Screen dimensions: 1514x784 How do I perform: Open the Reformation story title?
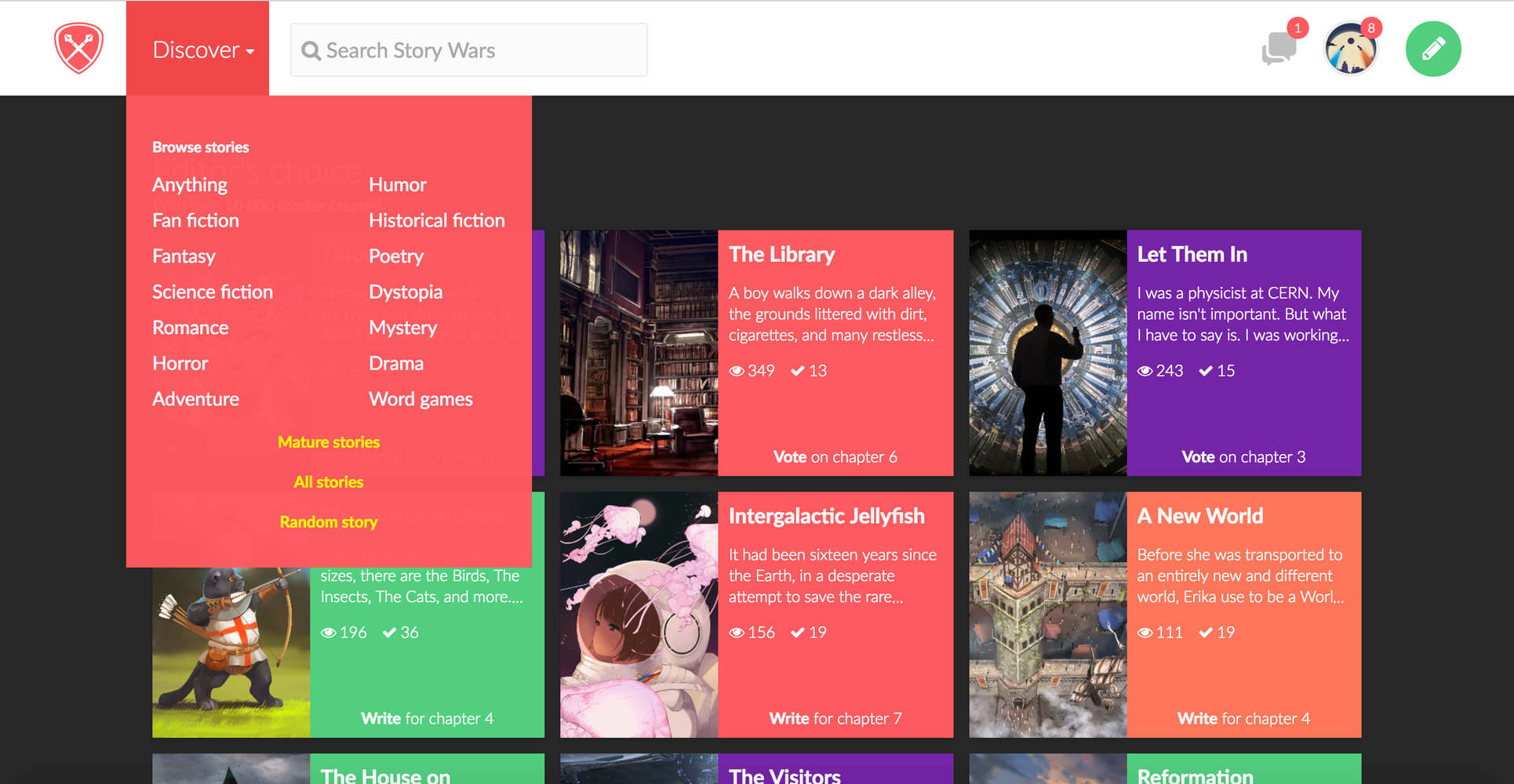[1196, 775]
